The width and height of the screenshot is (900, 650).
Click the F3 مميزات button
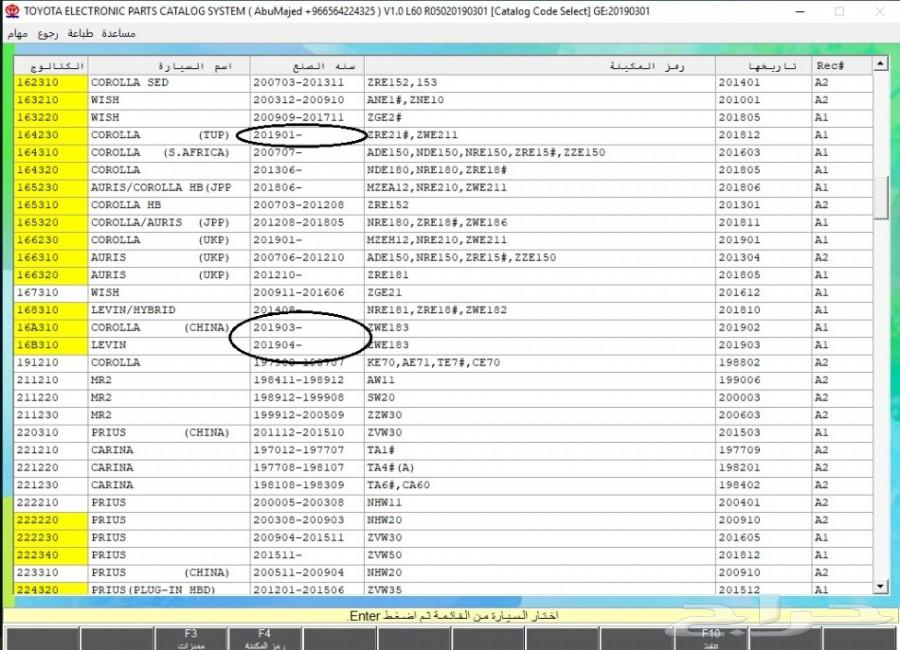[191, 639]
